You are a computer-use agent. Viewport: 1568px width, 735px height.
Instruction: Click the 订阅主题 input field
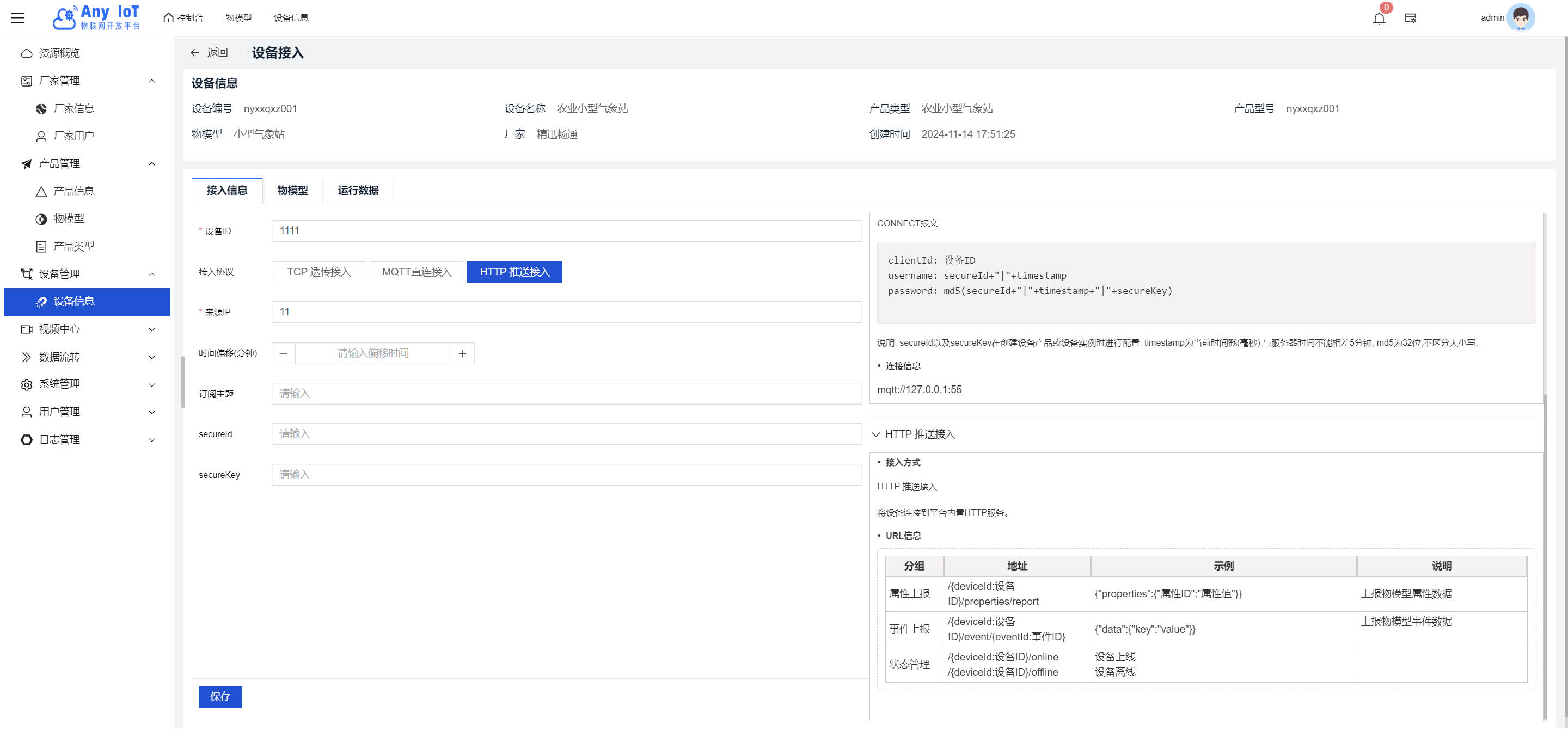pos(566,394)
